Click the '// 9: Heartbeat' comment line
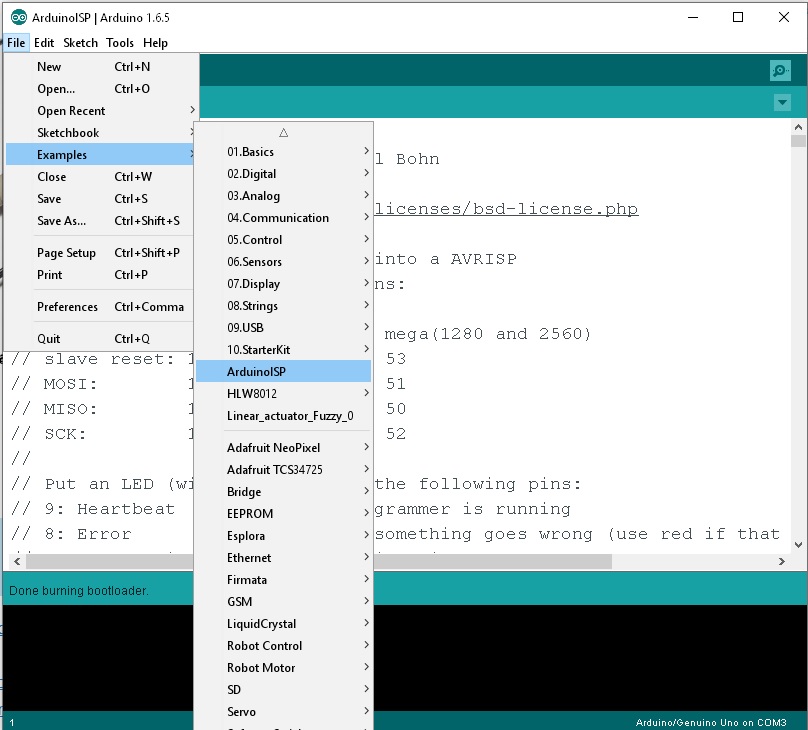The width and height of the screenshot is (808, 730). click(x=93, y=509)
